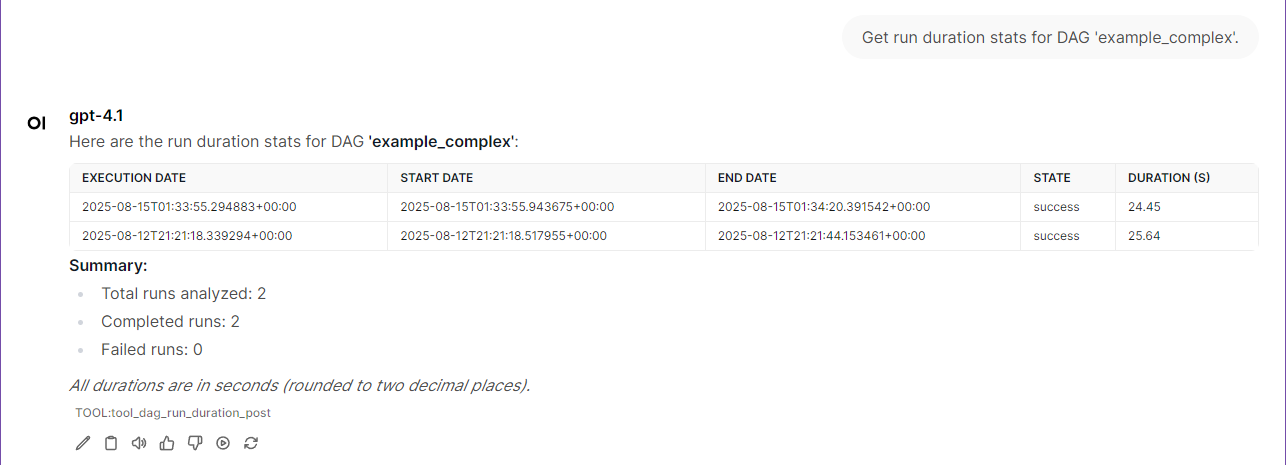Screen dimensions: 1286x465
Task: Click the OI model avatar icon
Action: (37, 123)
